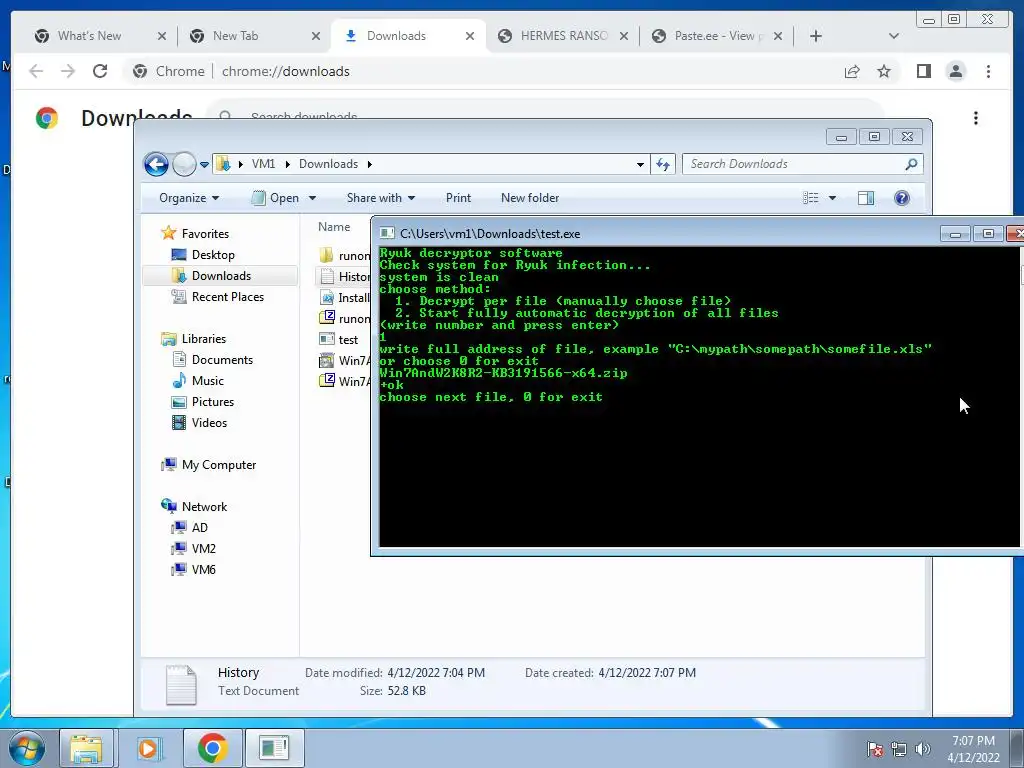Click the Chrome share page icon
1024x768 pixels.
[x=852, y=71]
